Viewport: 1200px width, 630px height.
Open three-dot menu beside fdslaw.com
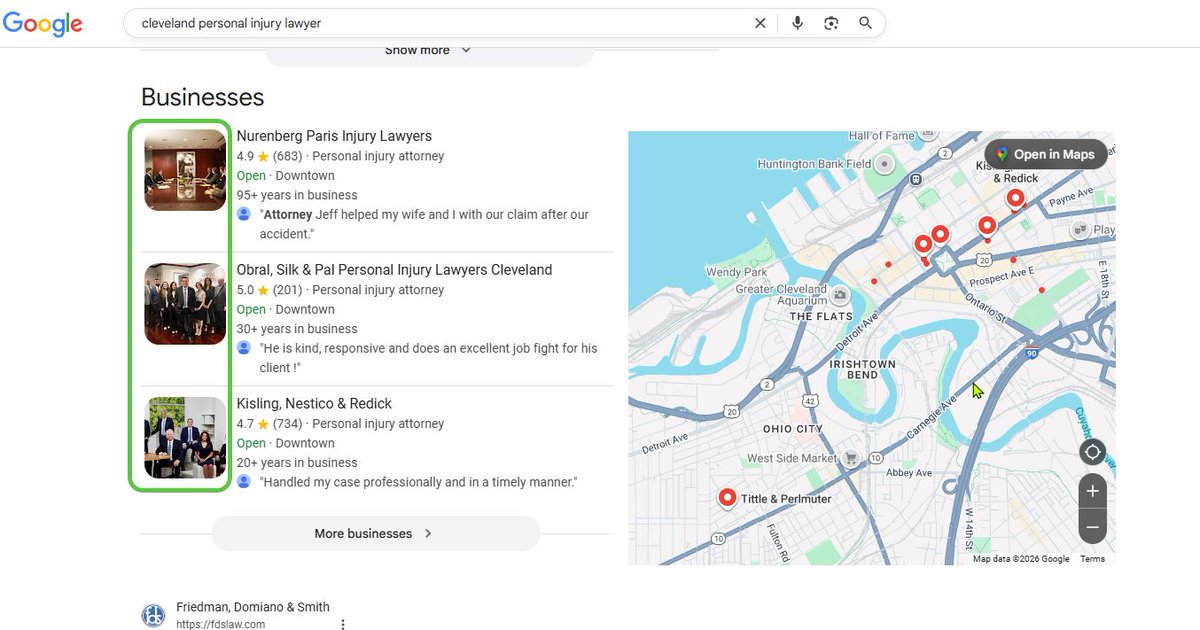(343, 625)
